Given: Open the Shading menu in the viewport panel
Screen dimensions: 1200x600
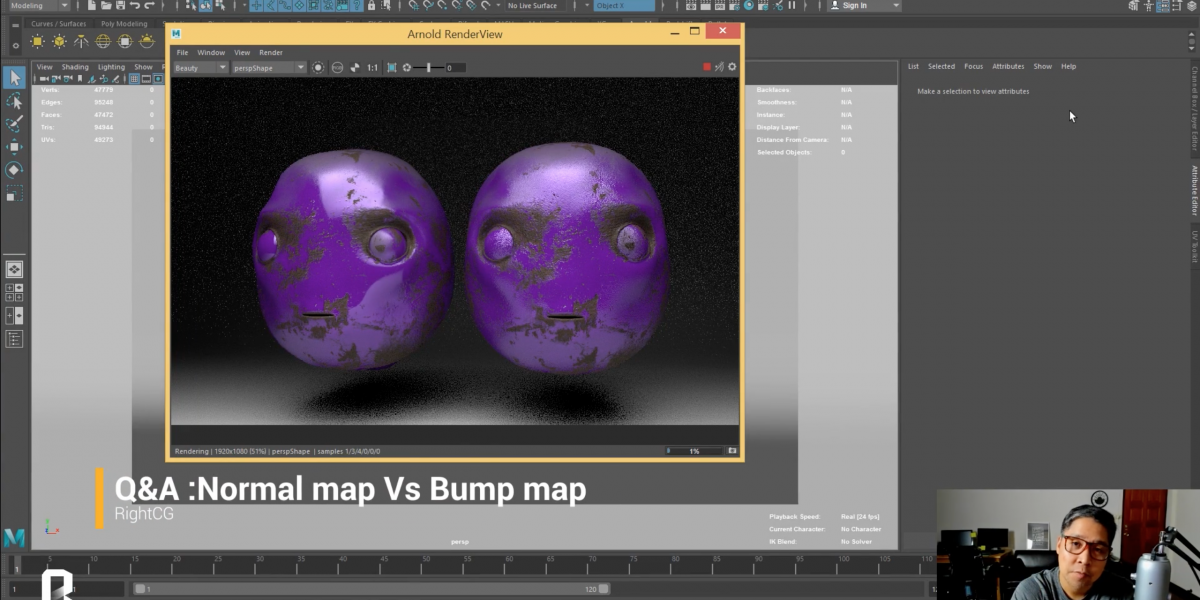Looking at the screenshot, I should pos(75,67).
